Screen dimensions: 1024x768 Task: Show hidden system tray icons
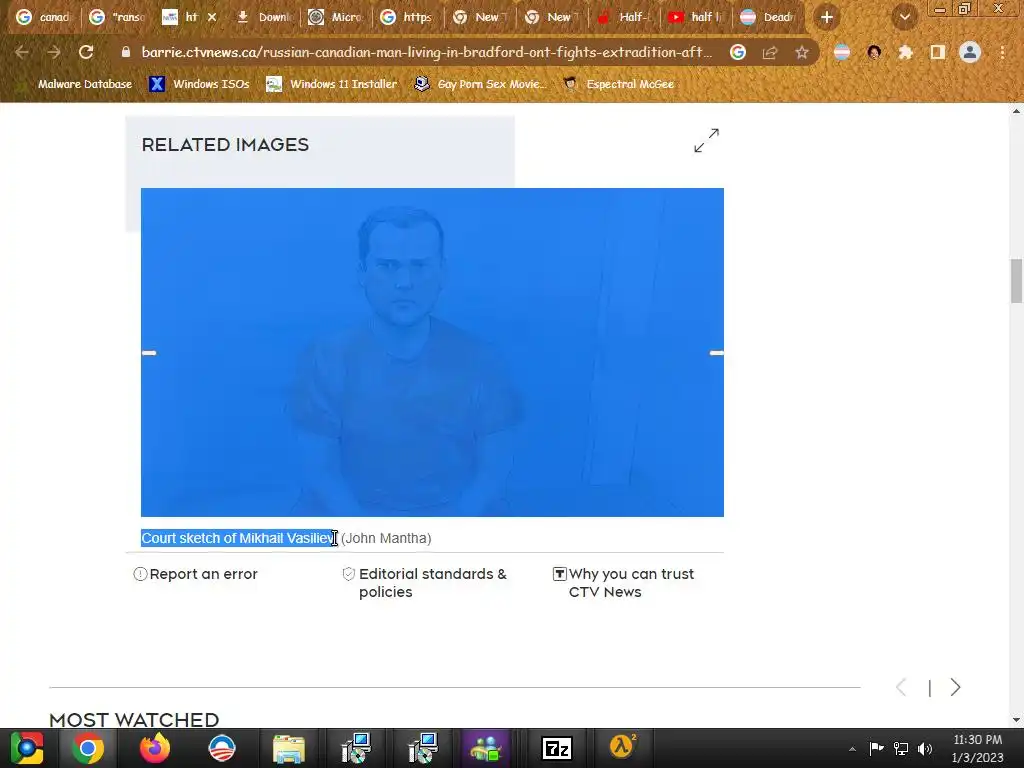pos(852,748)
